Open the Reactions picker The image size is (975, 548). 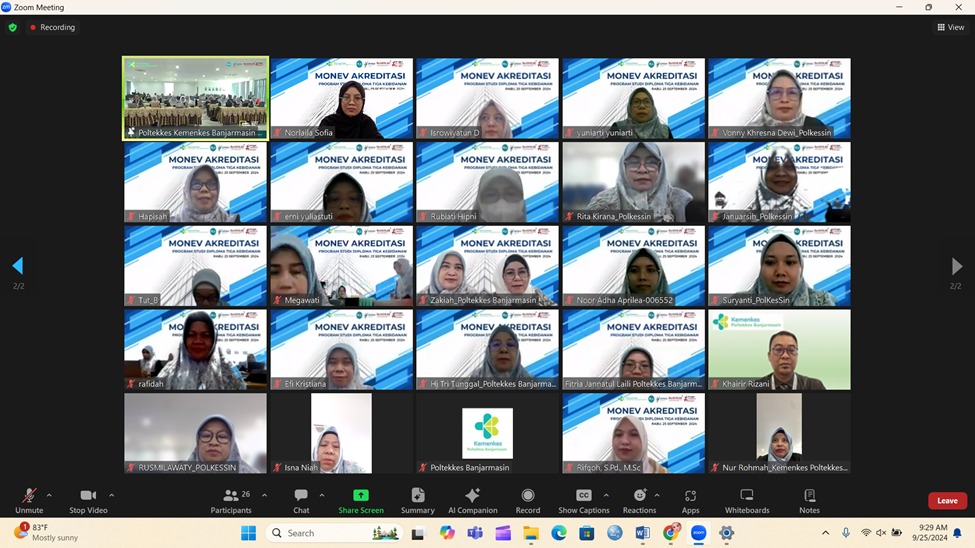pyautogui.click(x=639, y=500)
